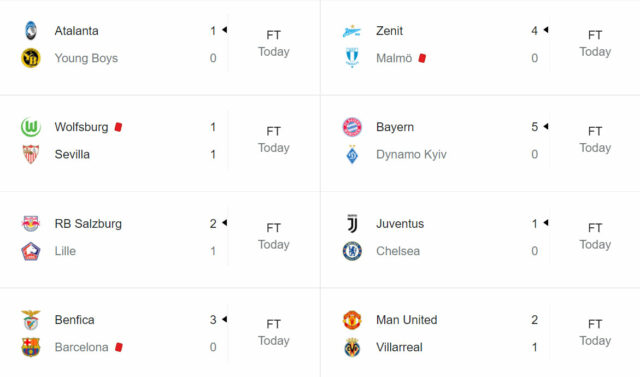Click the Barcelona club crest
640x377 pixels.
[x=31, y=347]
